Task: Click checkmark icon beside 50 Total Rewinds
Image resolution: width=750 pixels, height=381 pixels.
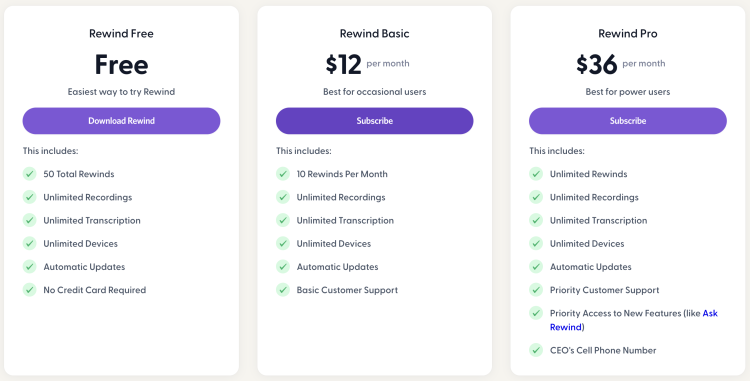Action: click(x=30, y=174)
